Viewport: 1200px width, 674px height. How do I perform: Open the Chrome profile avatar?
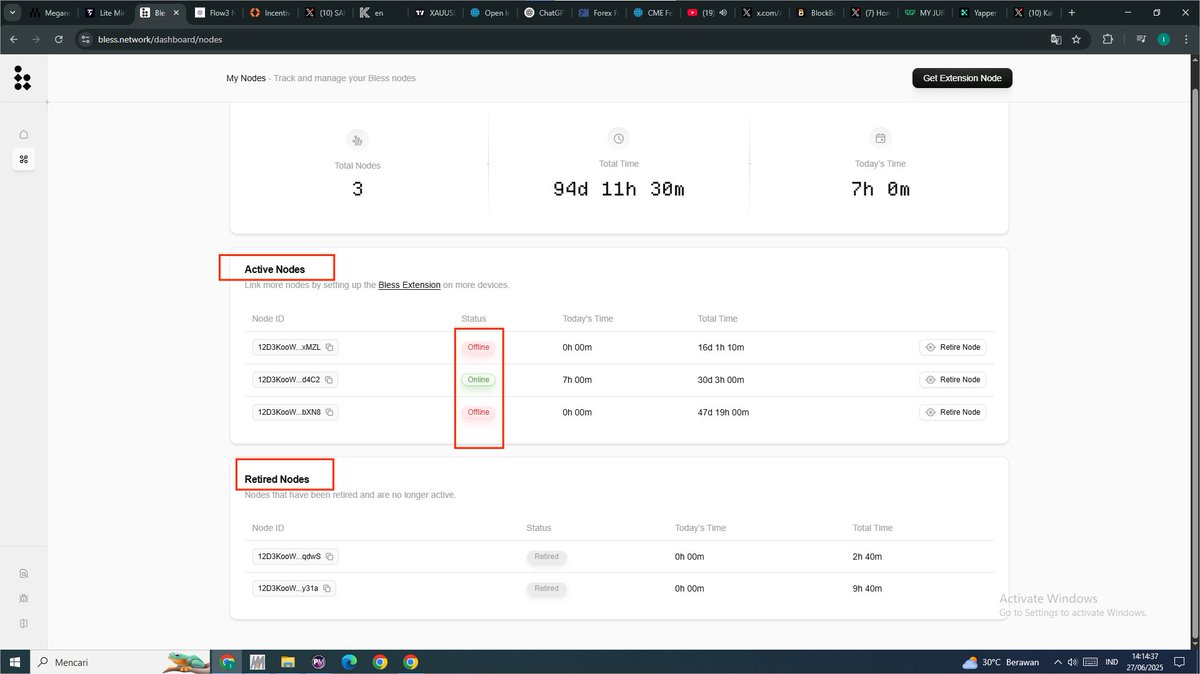1163,39
